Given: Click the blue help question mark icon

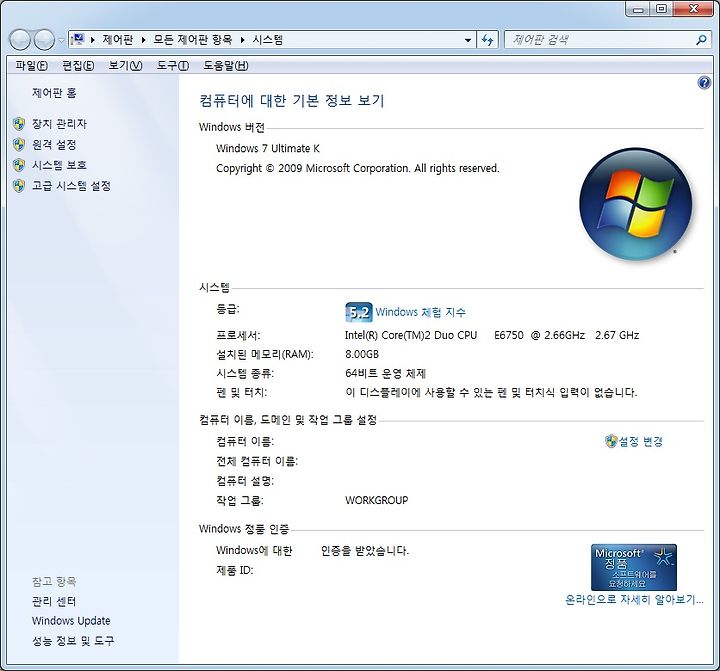Looking at the screenshot, I should click(704, 83).
